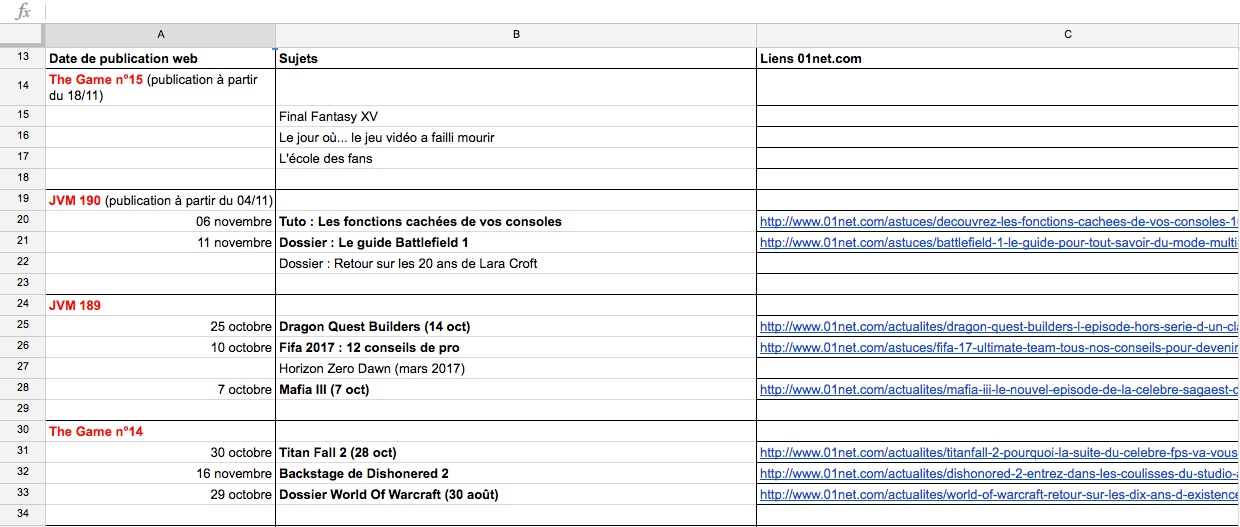Select 'Dossier : Le guide Battlefield 1' cell
Viewport: 1240px width, 527px height.
pyautogui.click(x=516, y=242)
